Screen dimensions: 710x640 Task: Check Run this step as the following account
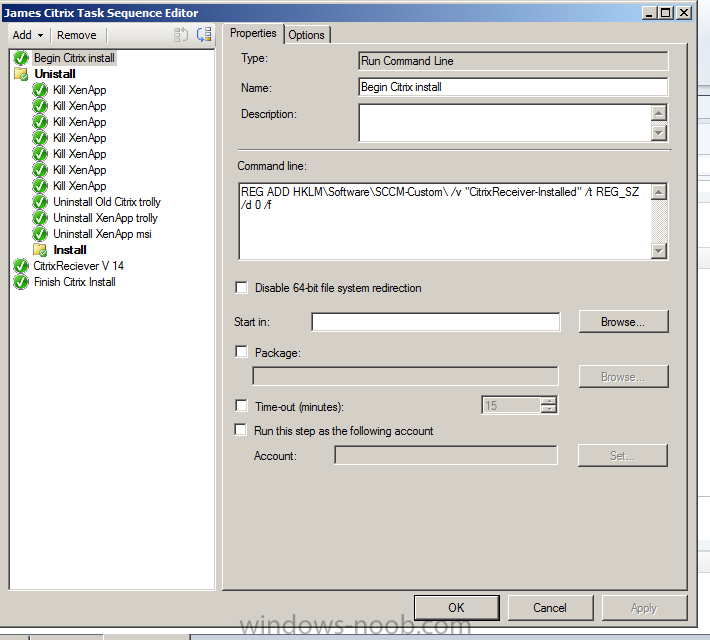(x=240, y=429)
